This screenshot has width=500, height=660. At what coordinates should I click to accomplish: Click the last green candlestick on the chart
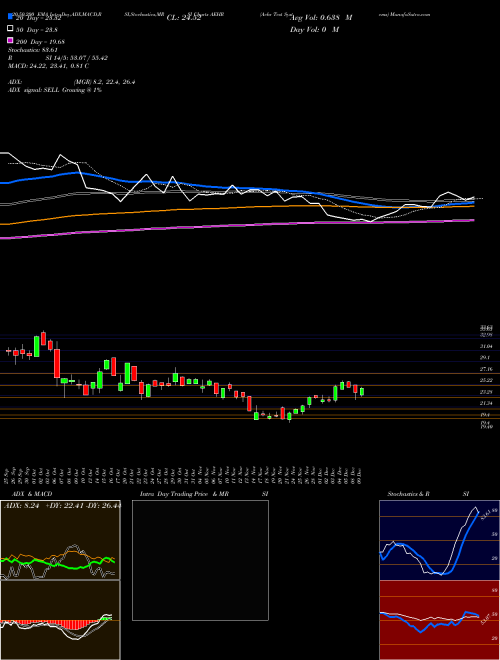point(362,391)
